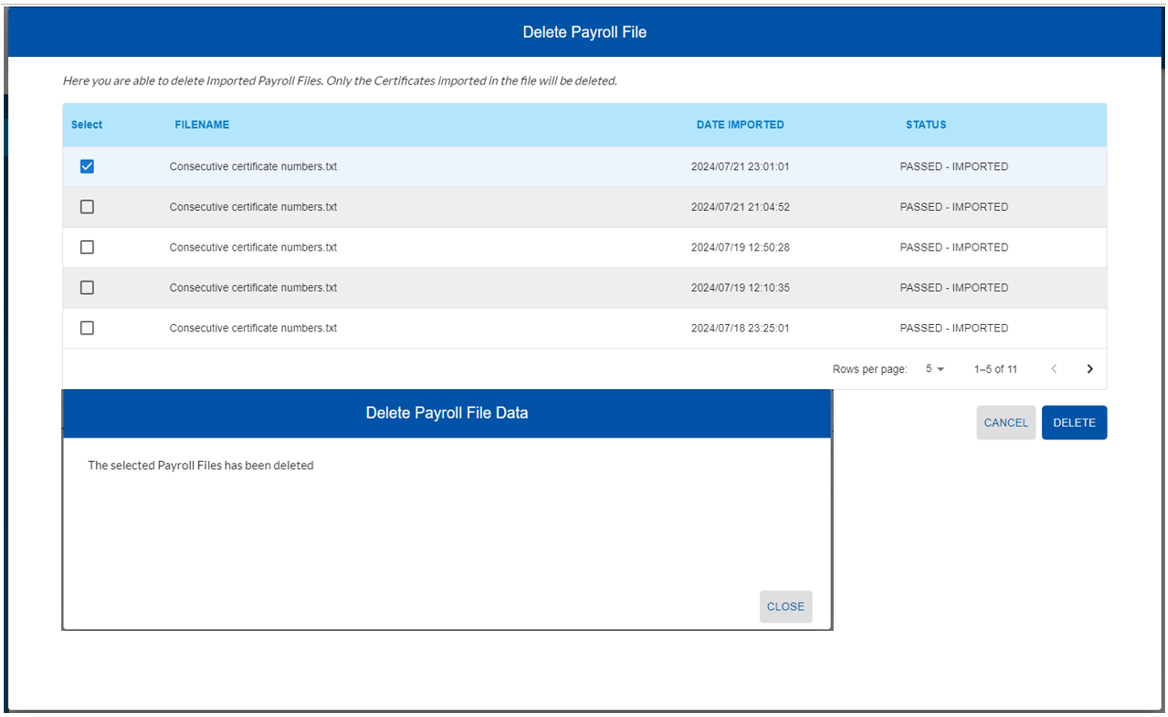The width and height of the screenshot is (1168, 717).
Task: Click the 2024/07/19 12:50:28 date cell
Action: tap(739, 247)
